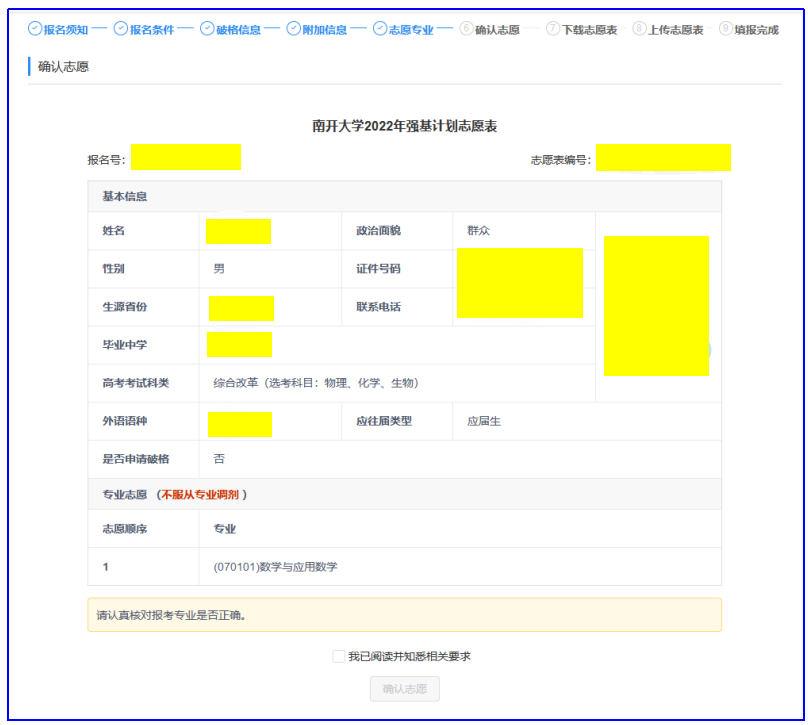
Task: Click the 男 gender value
Action: (x=219, y=268)
